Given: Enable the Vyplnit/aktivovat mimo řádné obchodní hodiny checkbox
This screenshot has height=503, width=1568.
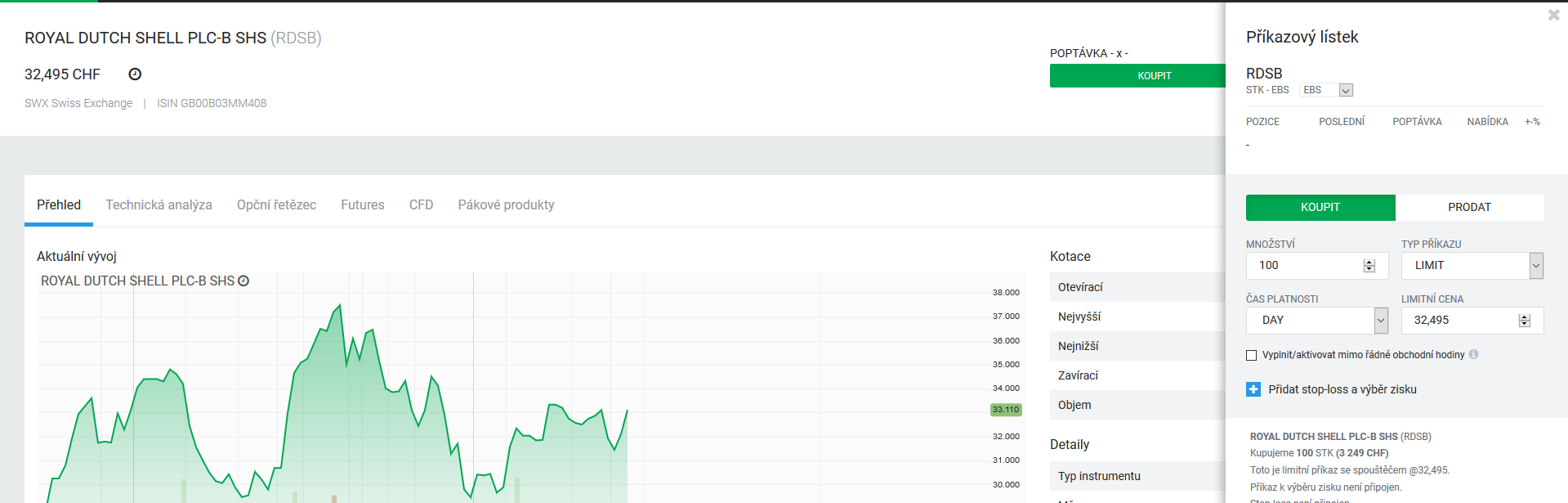Looking at the screenshot, I should [x=1251, y=355].
